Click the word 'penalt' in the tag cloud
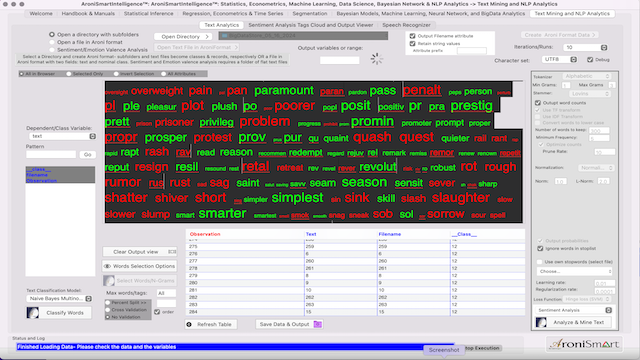The height and width of the screenshot is (360, 640). click(x=422, y=90)
